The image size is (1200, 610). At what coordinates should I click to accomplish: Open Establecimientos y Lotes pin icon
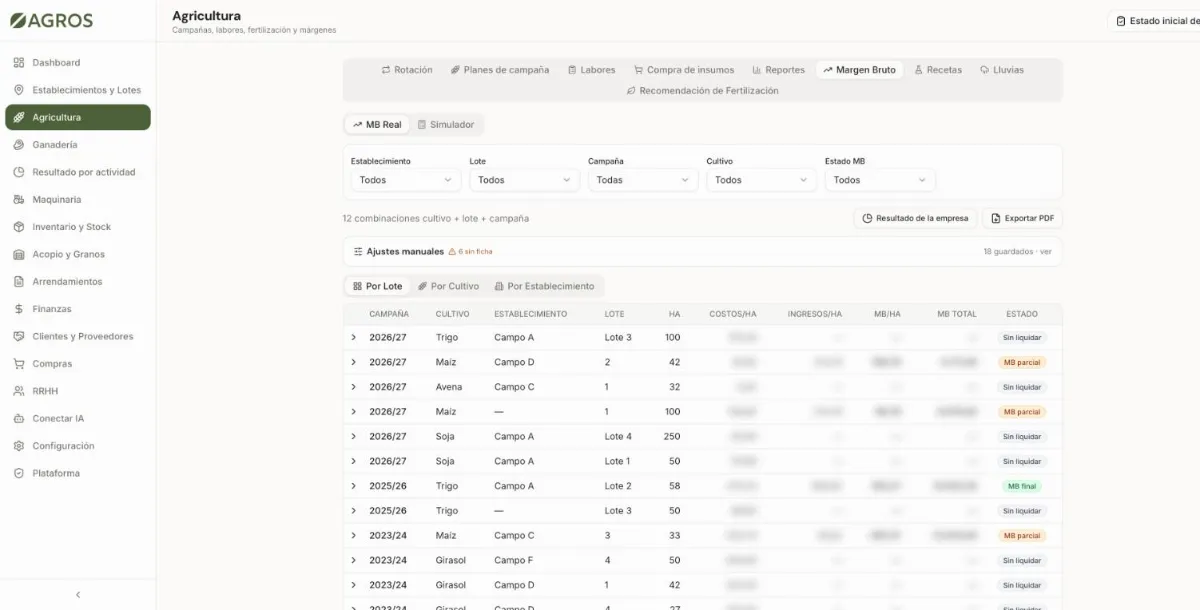coord(19,90)
